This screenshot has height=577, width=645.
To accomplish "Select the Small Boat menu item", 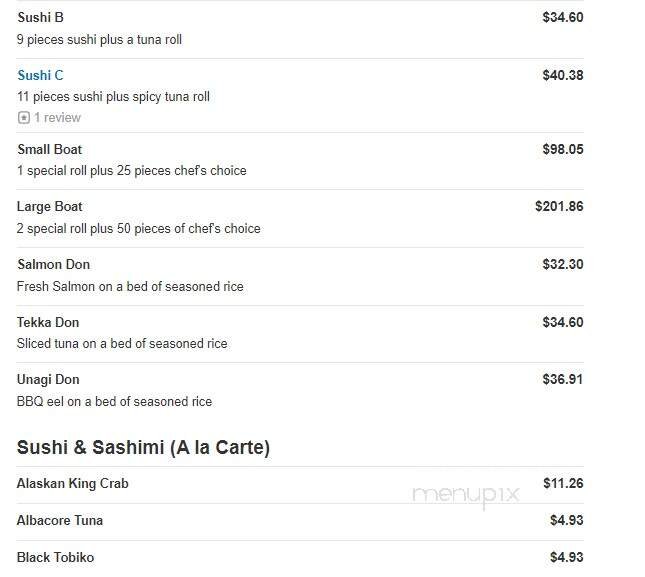I will pos(49,149).
